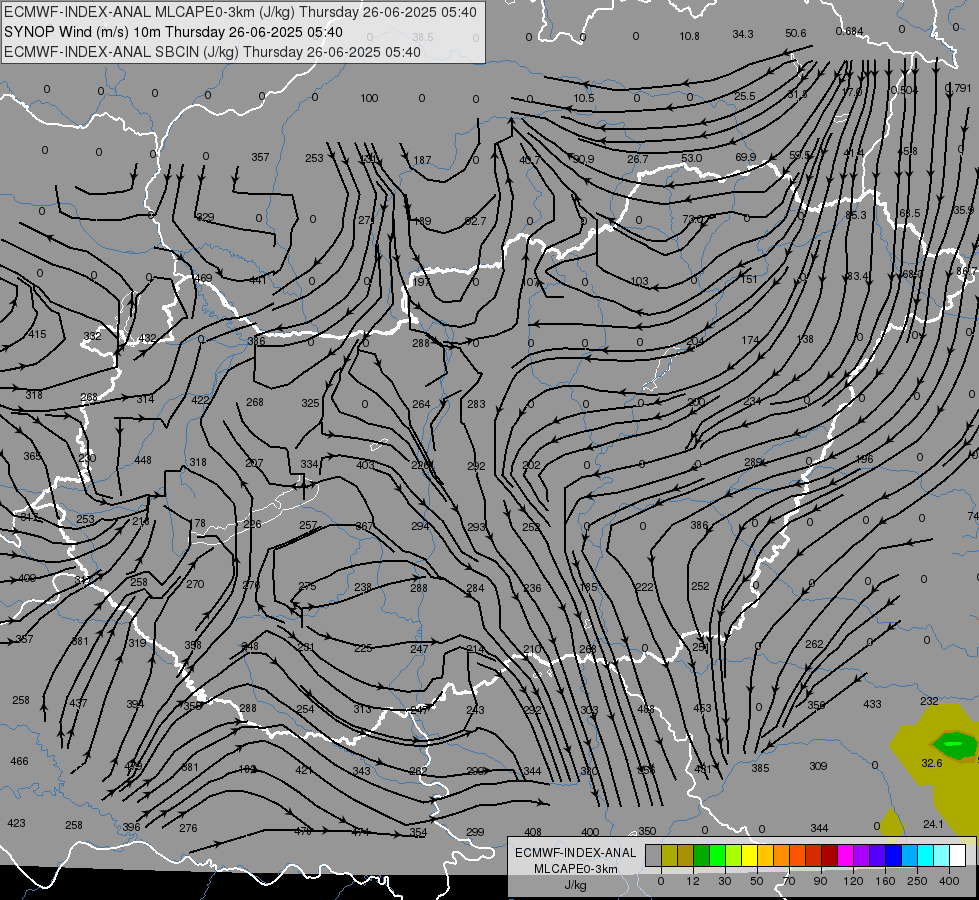The image size is (979, 900).
Task: Click the 437 grid value
Action: point(78,703)
